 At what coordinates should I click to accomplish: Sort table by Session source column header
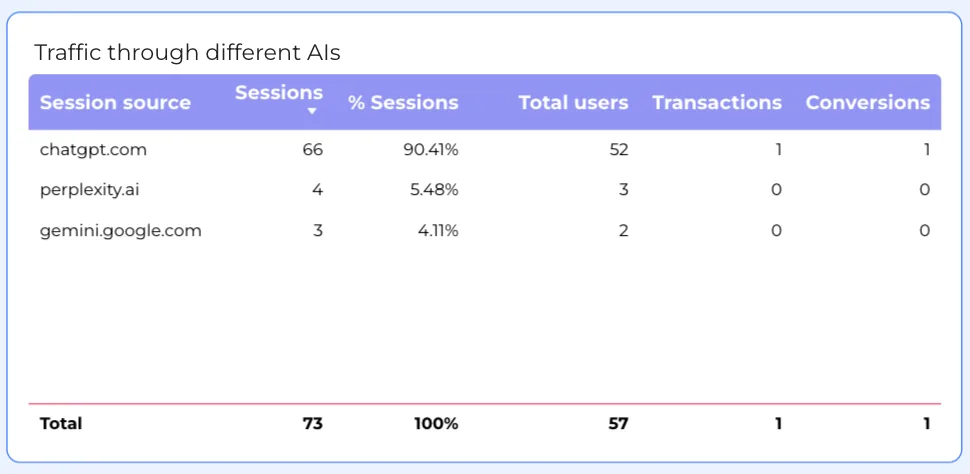coord(115,102)
